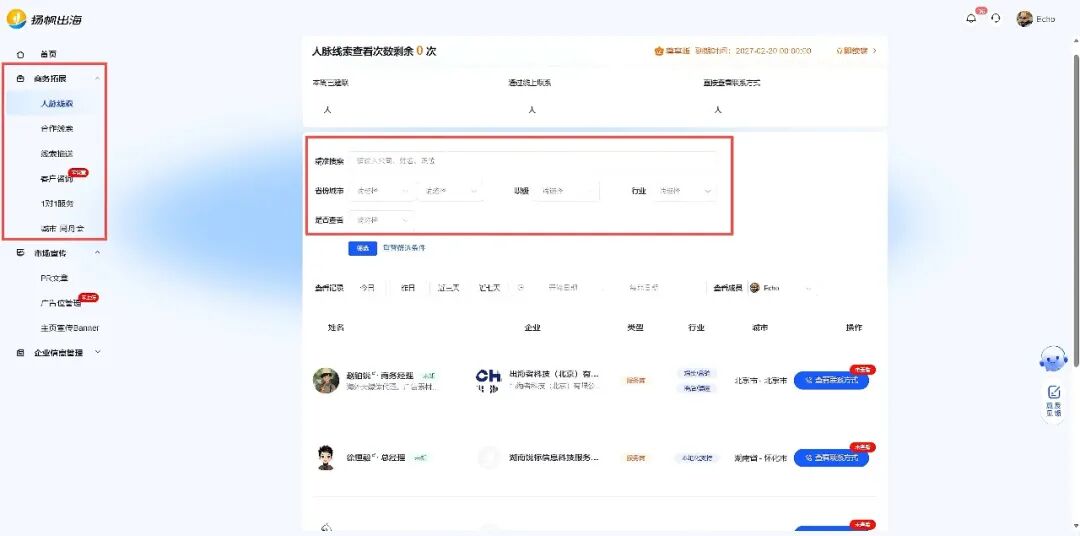Image resolution: width=1080 pixels, height=536 pixels.
Task: Click view contact button in 北京市 row
Action: (x=831, y=380)
